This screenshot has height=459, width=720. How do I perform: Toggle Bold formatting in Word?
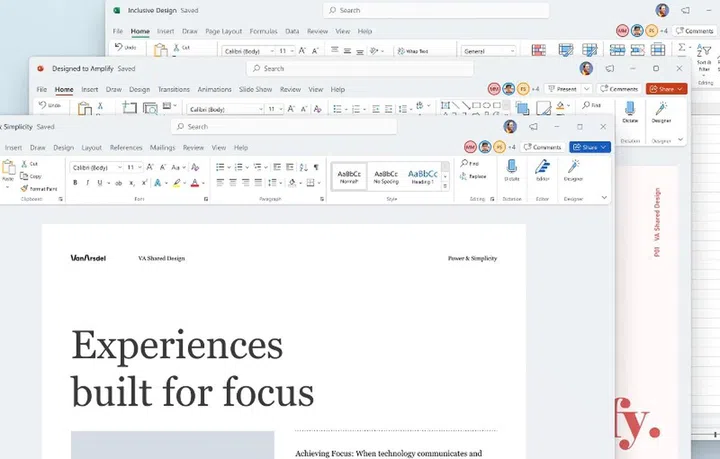75,183
